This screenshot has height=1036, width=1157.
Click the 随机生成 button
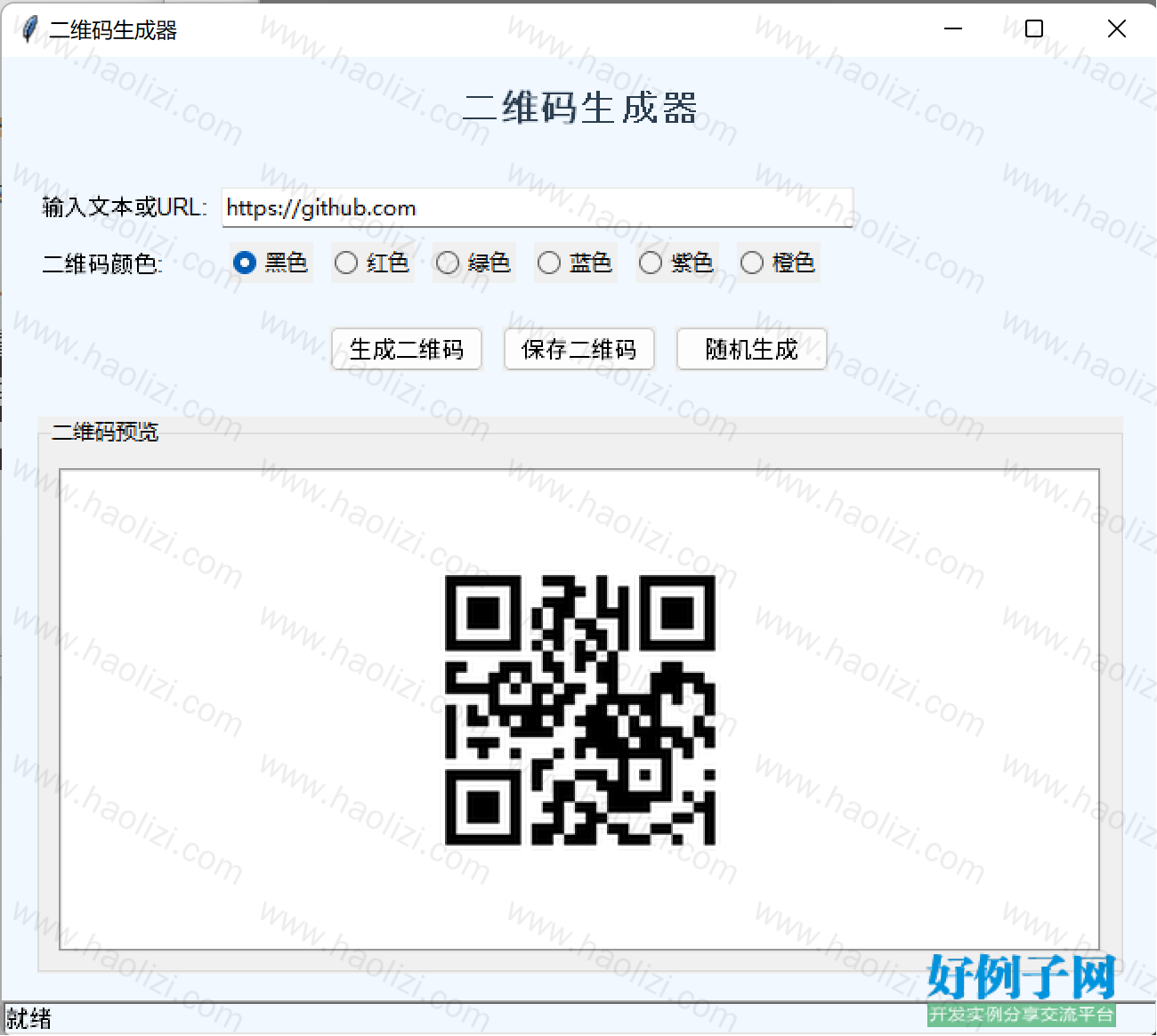click(x=752, y=349)
